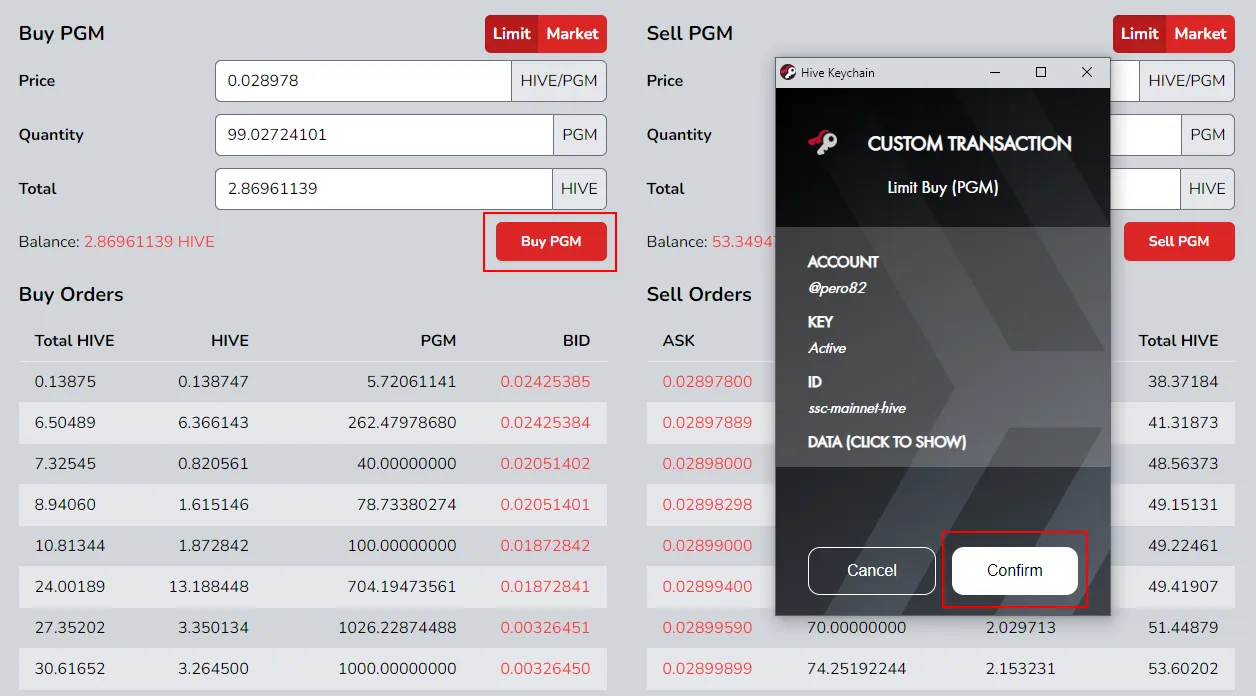Image resolution: width=1256 pixels, height=696 pixels.
Task: Click ask price 0.02899000
Action: tap(707, 545)
